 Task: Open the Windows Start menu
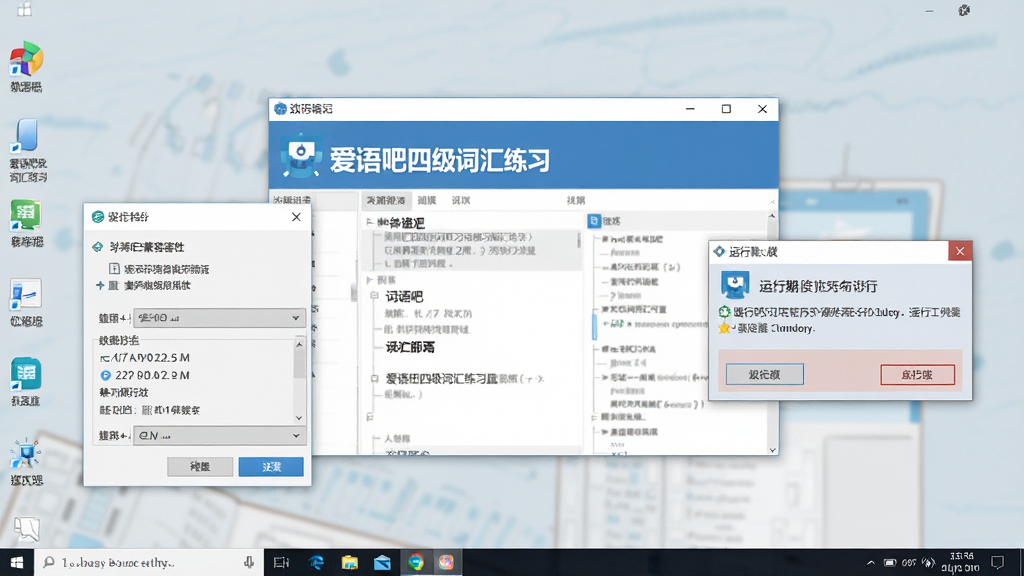(x=17, y=562)
